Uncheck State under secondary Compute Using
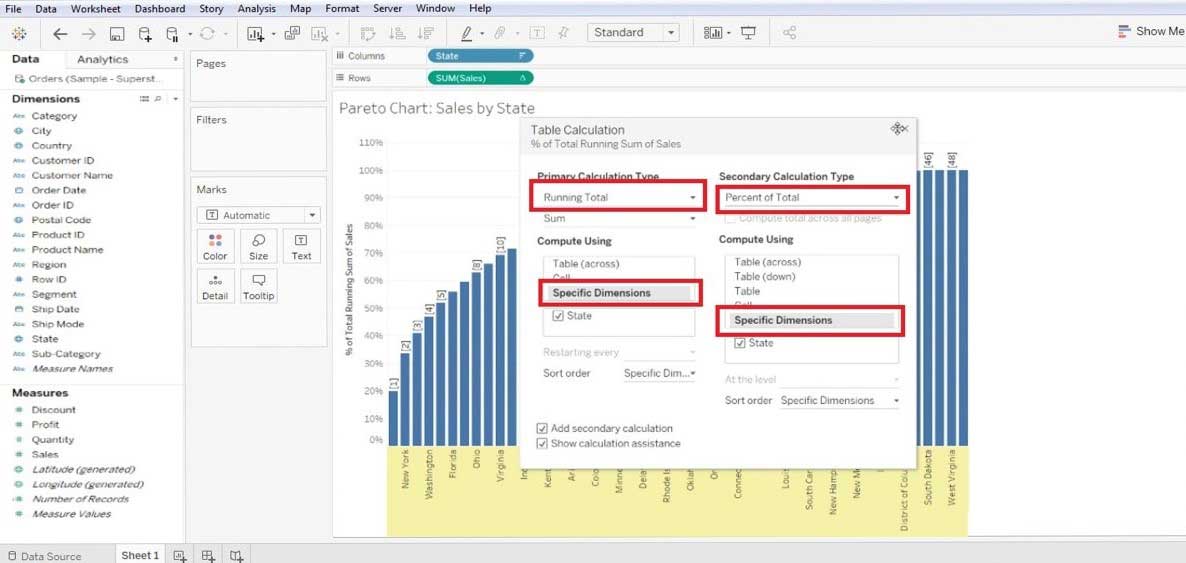Screen dimensions: 1186x563 point(740,344)
